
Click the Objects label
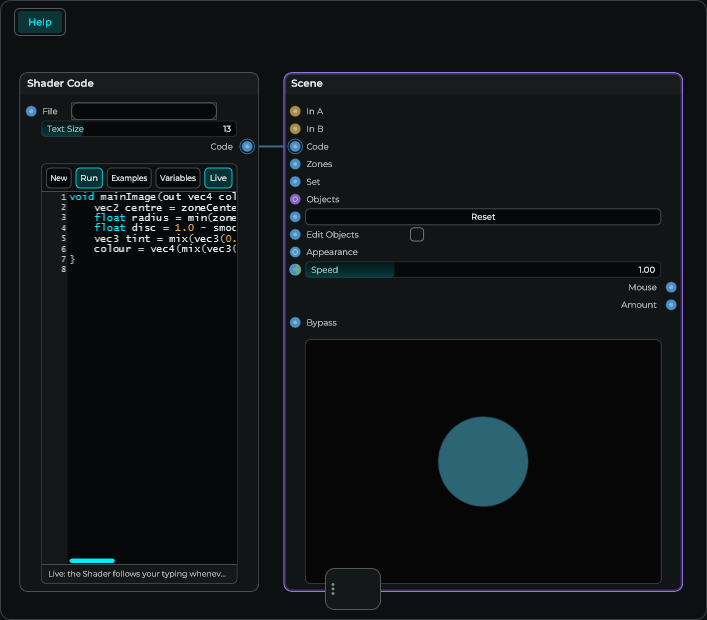coord(323,199)
